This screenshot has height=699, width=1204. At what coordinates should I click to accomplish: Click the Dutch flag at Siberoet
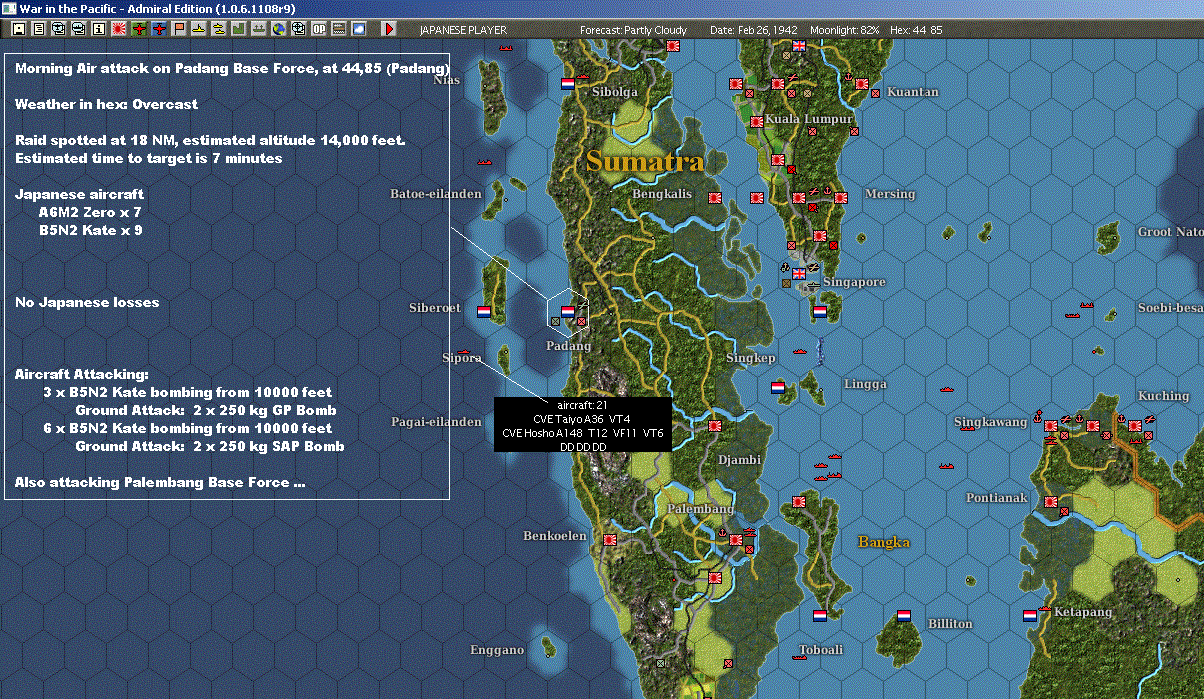pos(484,311)
